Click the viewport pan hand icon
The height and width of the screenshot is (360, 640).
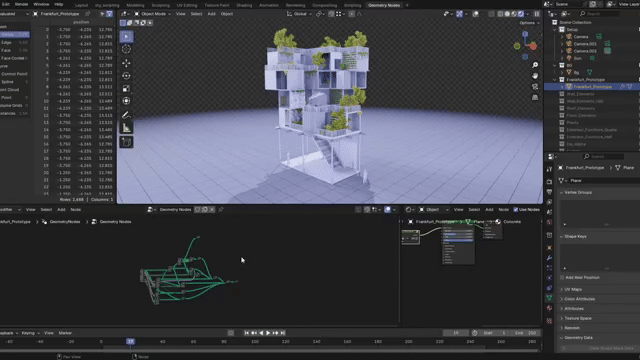pos(535,76)
